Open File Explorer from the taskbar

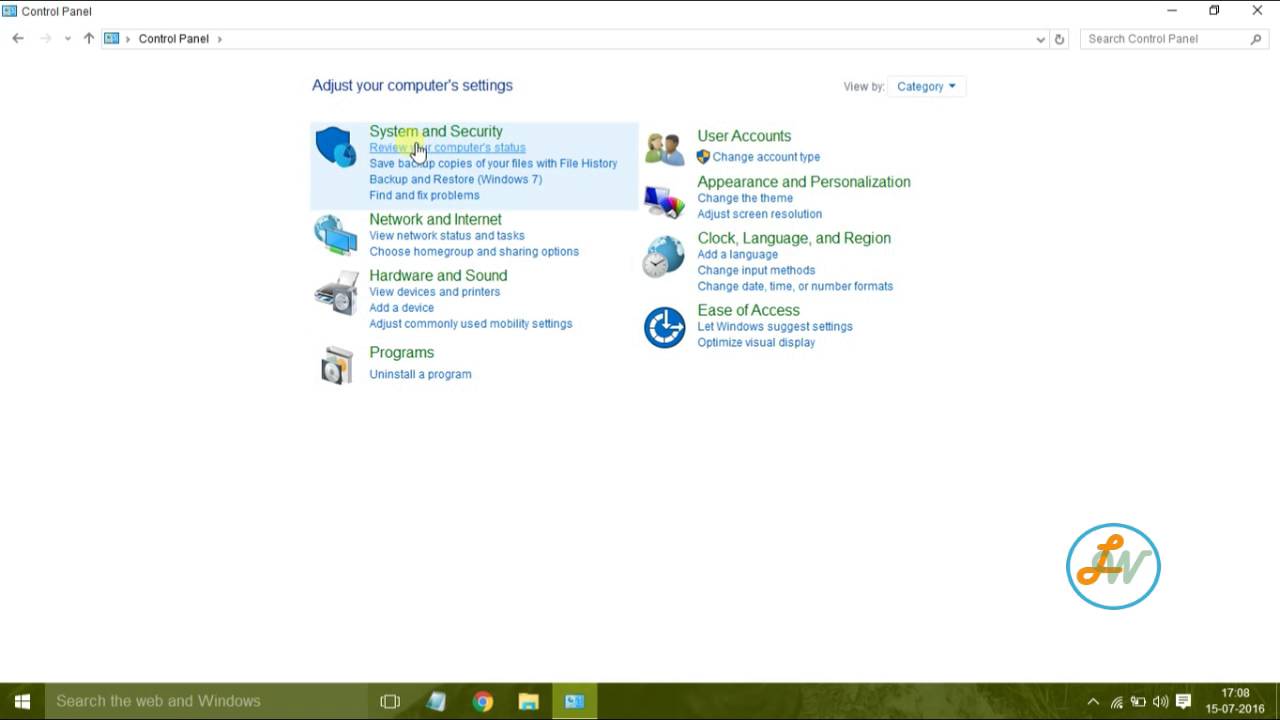coord(529,701)
